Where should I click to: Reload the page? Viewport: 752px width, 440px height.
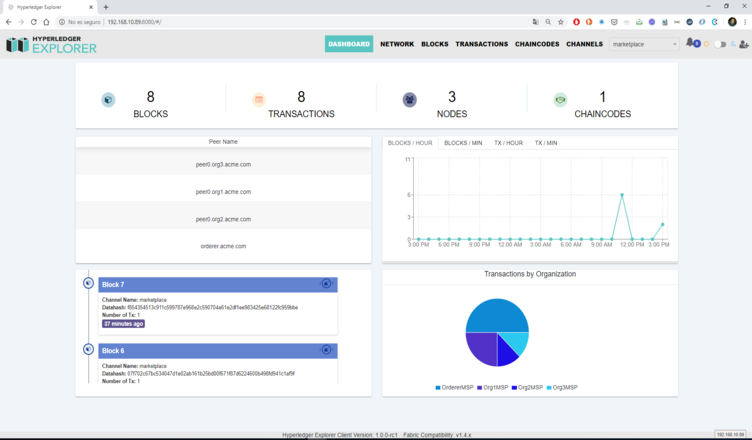(34, 22)
